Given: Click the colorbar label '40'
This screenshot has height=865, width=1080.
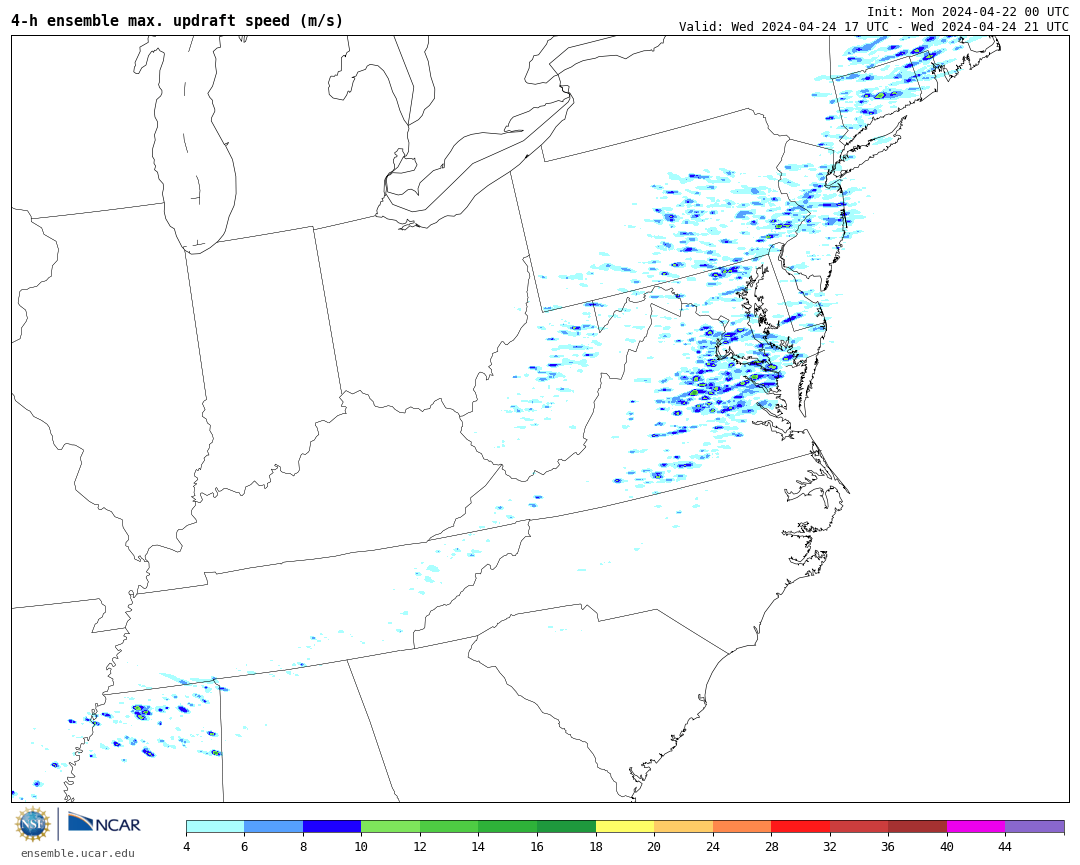Looking at the screenshot, I should click(x=947, y=846).
